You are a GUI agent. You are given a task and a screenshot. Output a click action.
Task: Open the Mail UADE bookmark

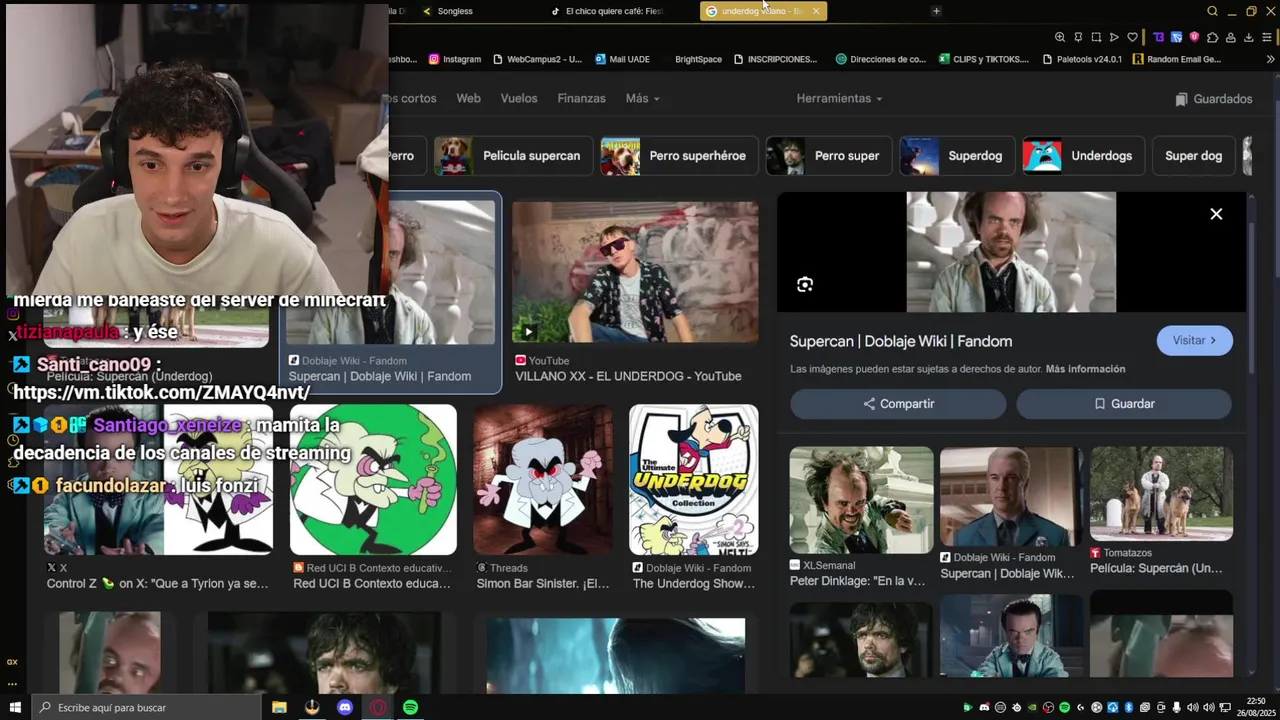pos(622,59)
